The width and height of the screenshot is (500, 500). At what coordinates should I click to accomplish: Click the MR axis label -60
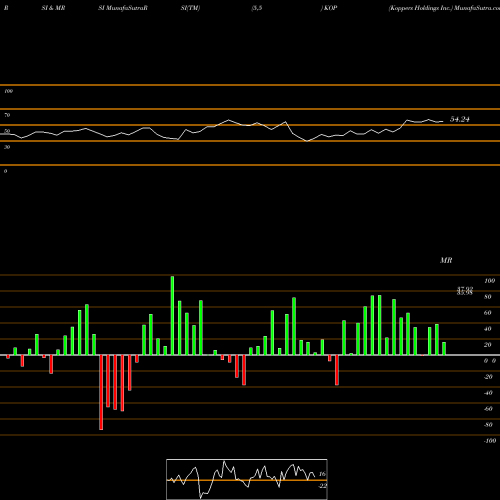pyautogui.click(x=488, y=409)
